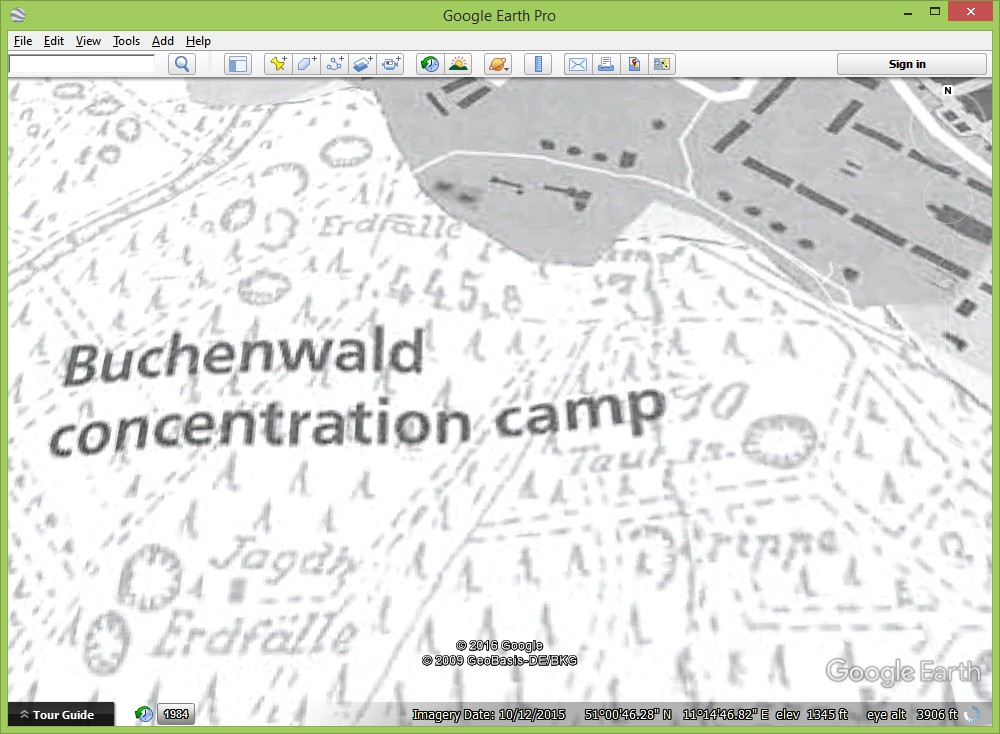
Task: Add an image overlay
Action: [x=362, y=64]
